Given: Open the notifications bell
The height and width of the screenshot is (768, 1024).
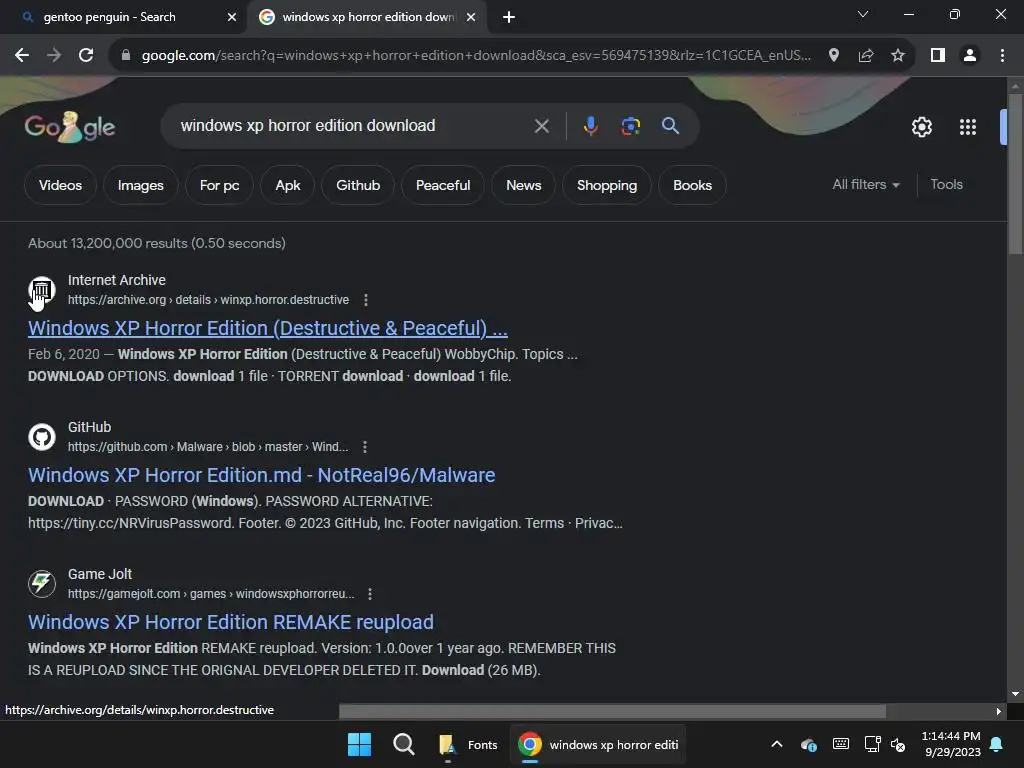Looking at the screenshot, I should point(997,744).
